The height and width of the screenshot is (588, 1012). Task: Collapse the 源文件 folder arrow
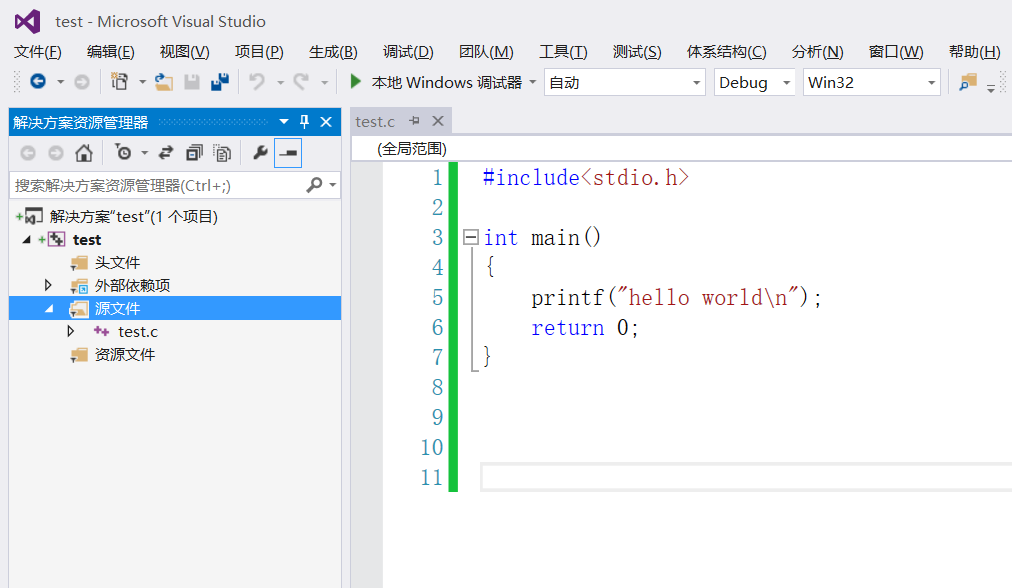(49, 309)
